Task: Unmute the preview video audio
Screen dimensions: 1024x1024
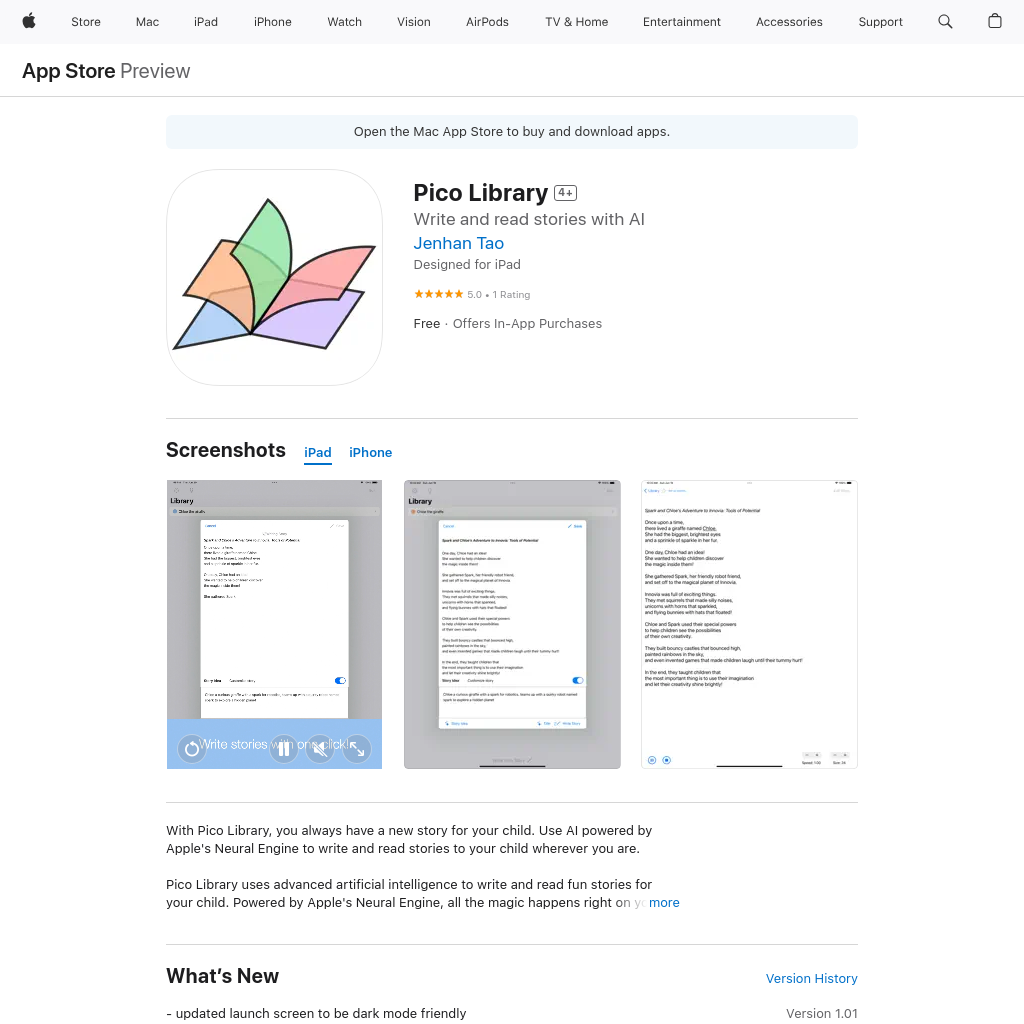Action: tap(320, 747)
